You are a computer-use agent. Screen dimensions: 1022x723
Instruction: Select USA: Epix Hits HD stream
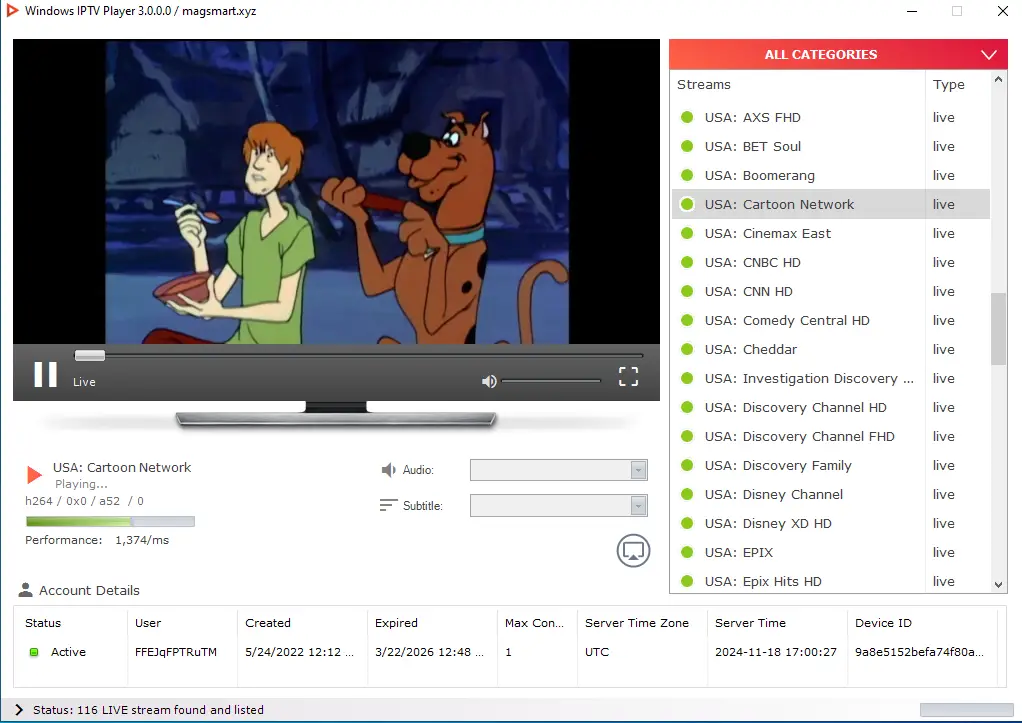pos(830,581)
